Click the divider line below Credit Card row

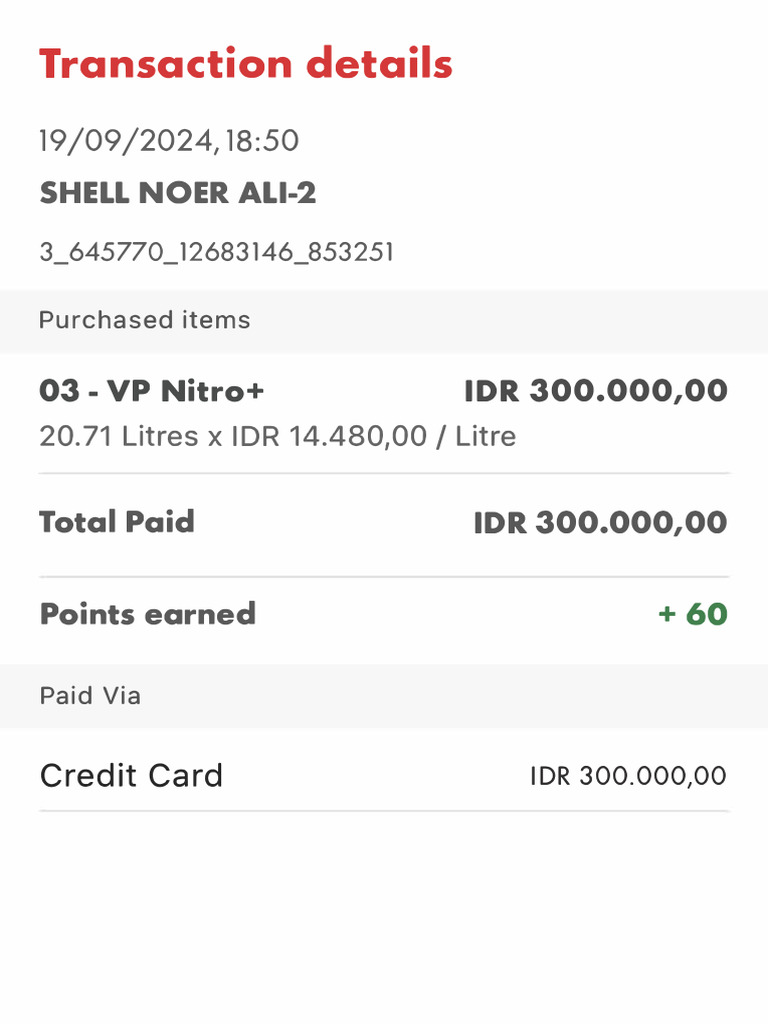384,811
